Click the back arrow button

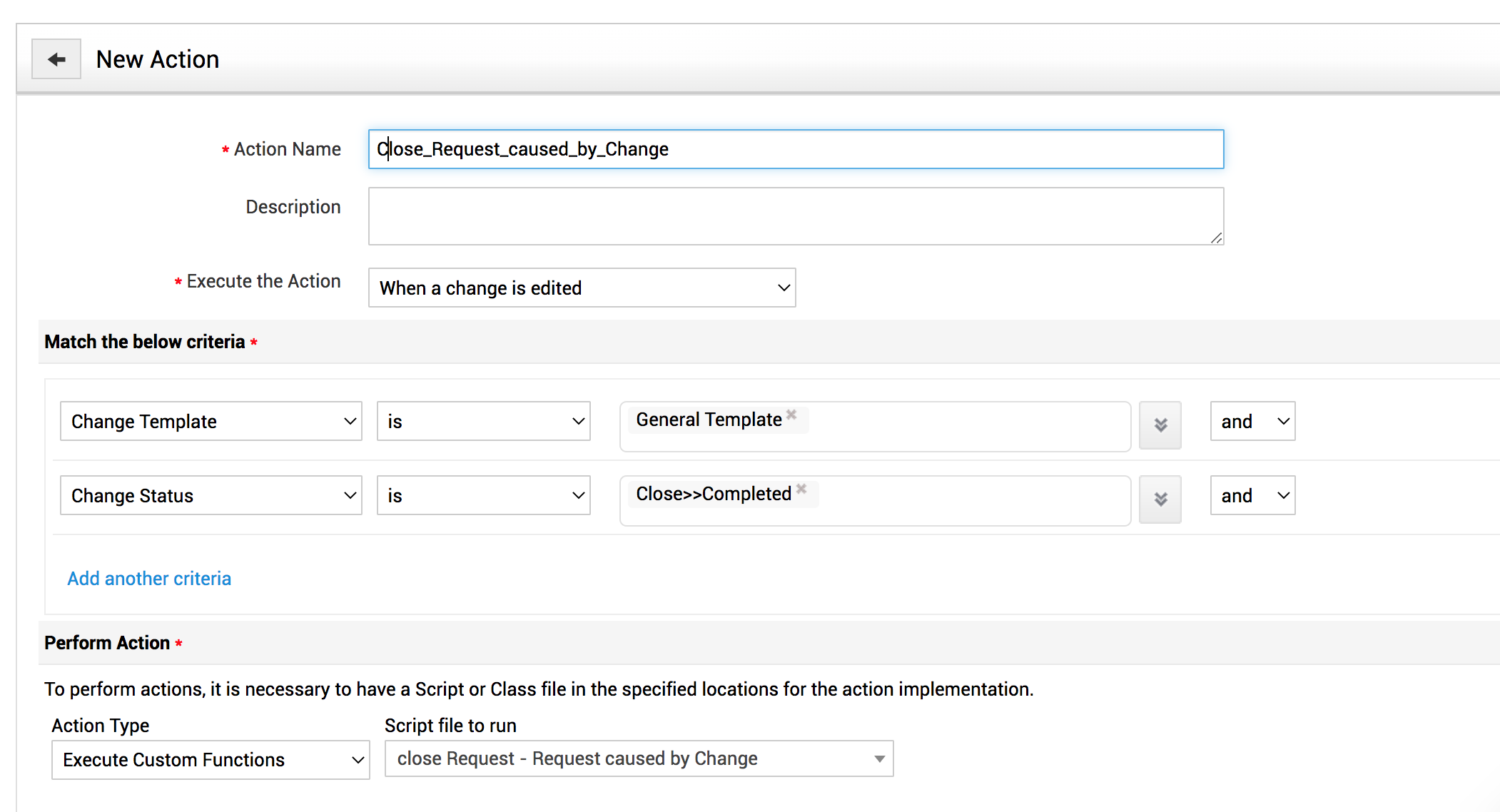(x=56, y=59)
